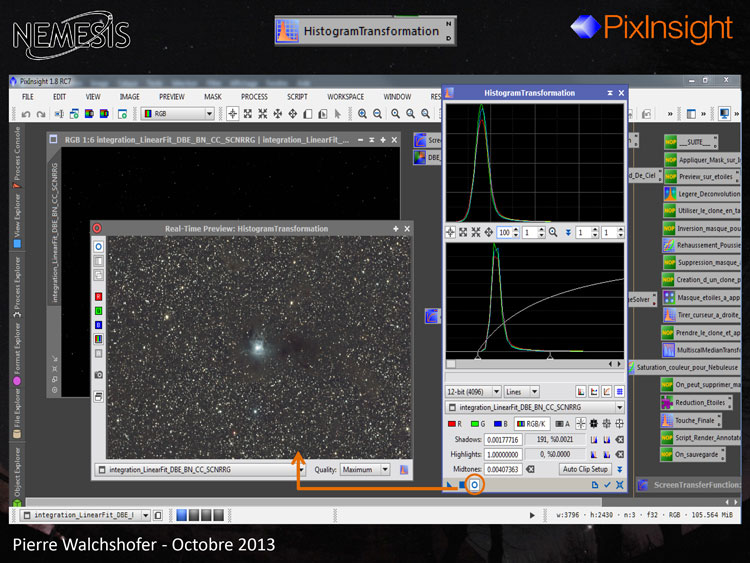Open the WORKSPACE menu
The width and height of the screenshot is (750, 563).
[345, 97]
